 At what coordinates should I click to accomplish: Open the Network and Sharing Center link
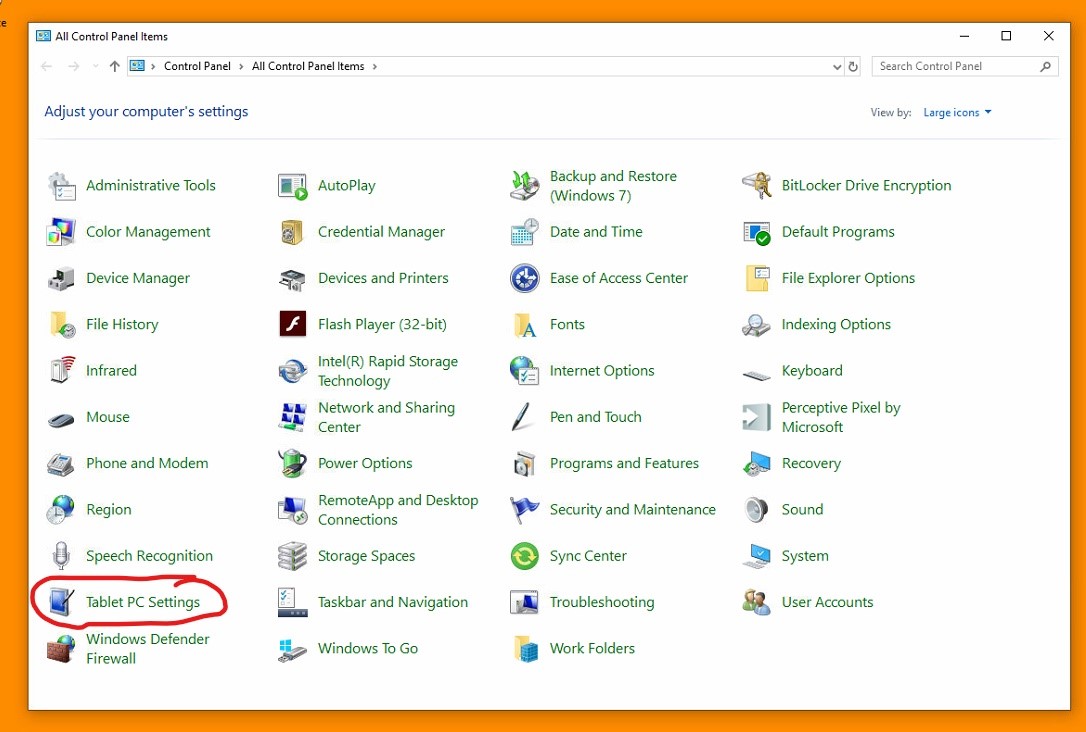[x=386, y=417]
